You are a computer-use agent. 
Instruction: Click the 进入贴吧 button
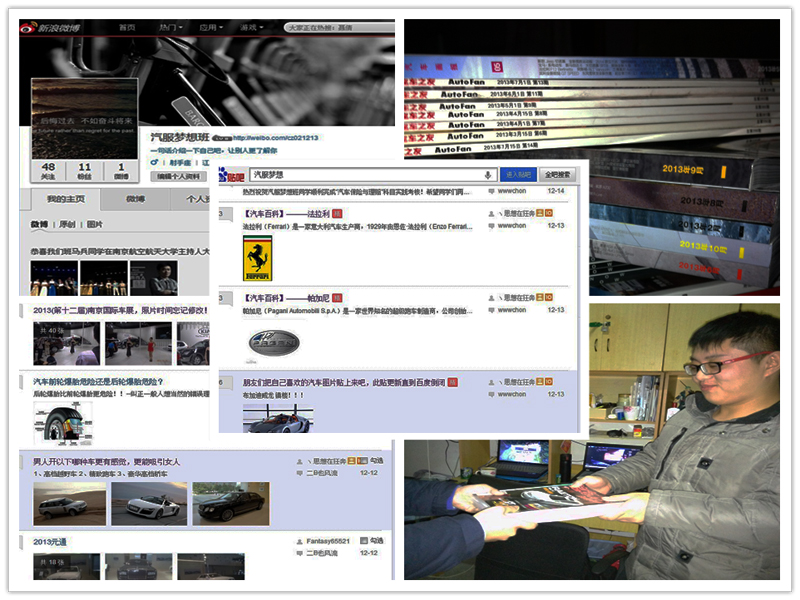pyautogui.click(x=518, y=175)
